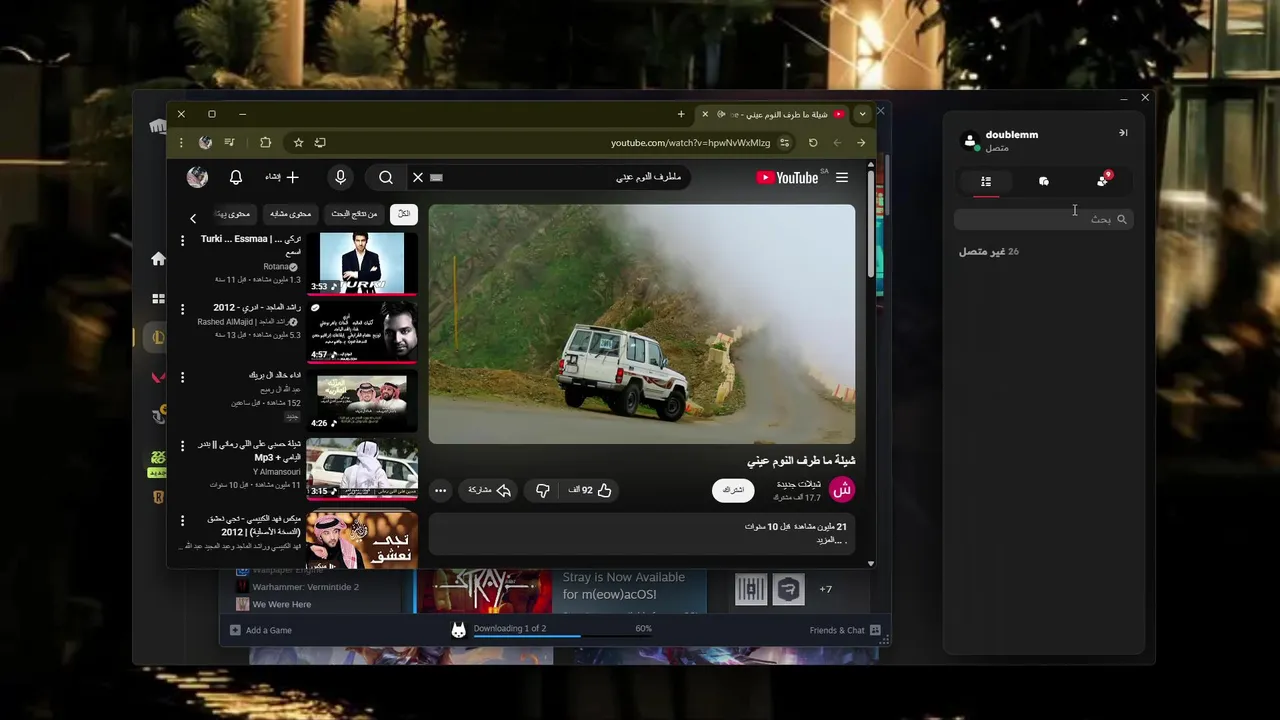The height and width of the screenshot is (720, 1280).
Task: Open browser extensions puzzle icon
Action: click(265, 143)
